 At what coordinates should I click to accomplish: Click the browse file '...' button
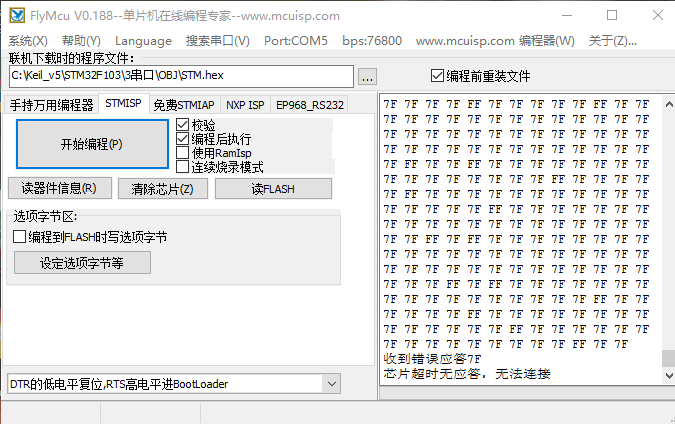367,77
